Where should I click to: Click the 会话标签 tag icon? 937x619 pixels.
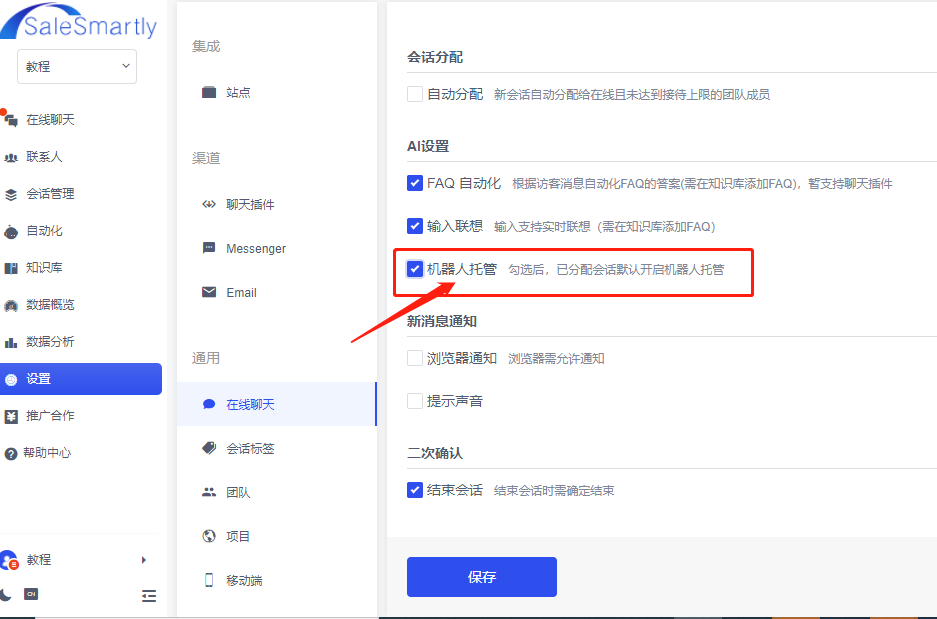[209, 448]
